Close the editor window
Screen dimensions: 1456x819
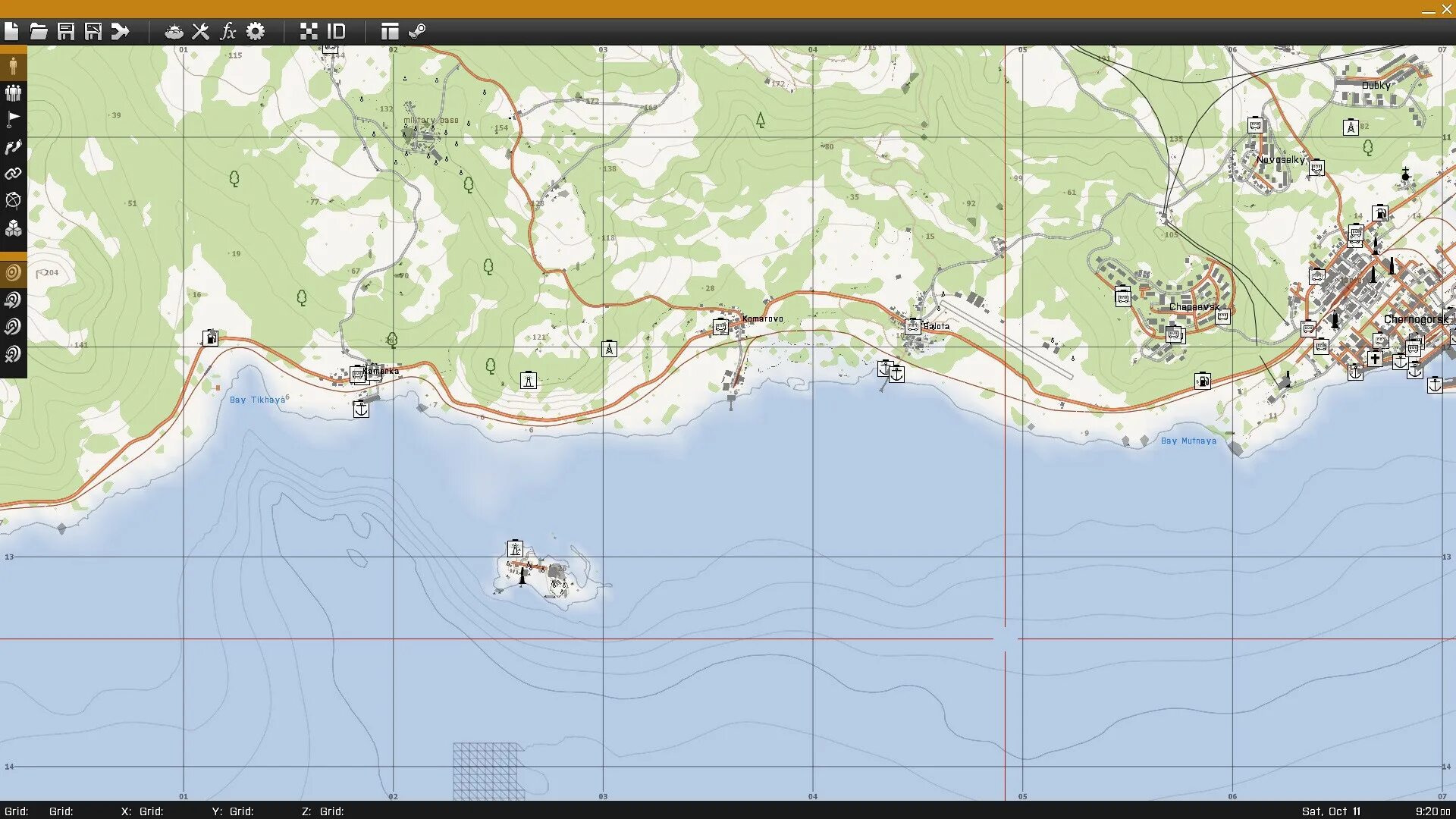pos(1446,10)
